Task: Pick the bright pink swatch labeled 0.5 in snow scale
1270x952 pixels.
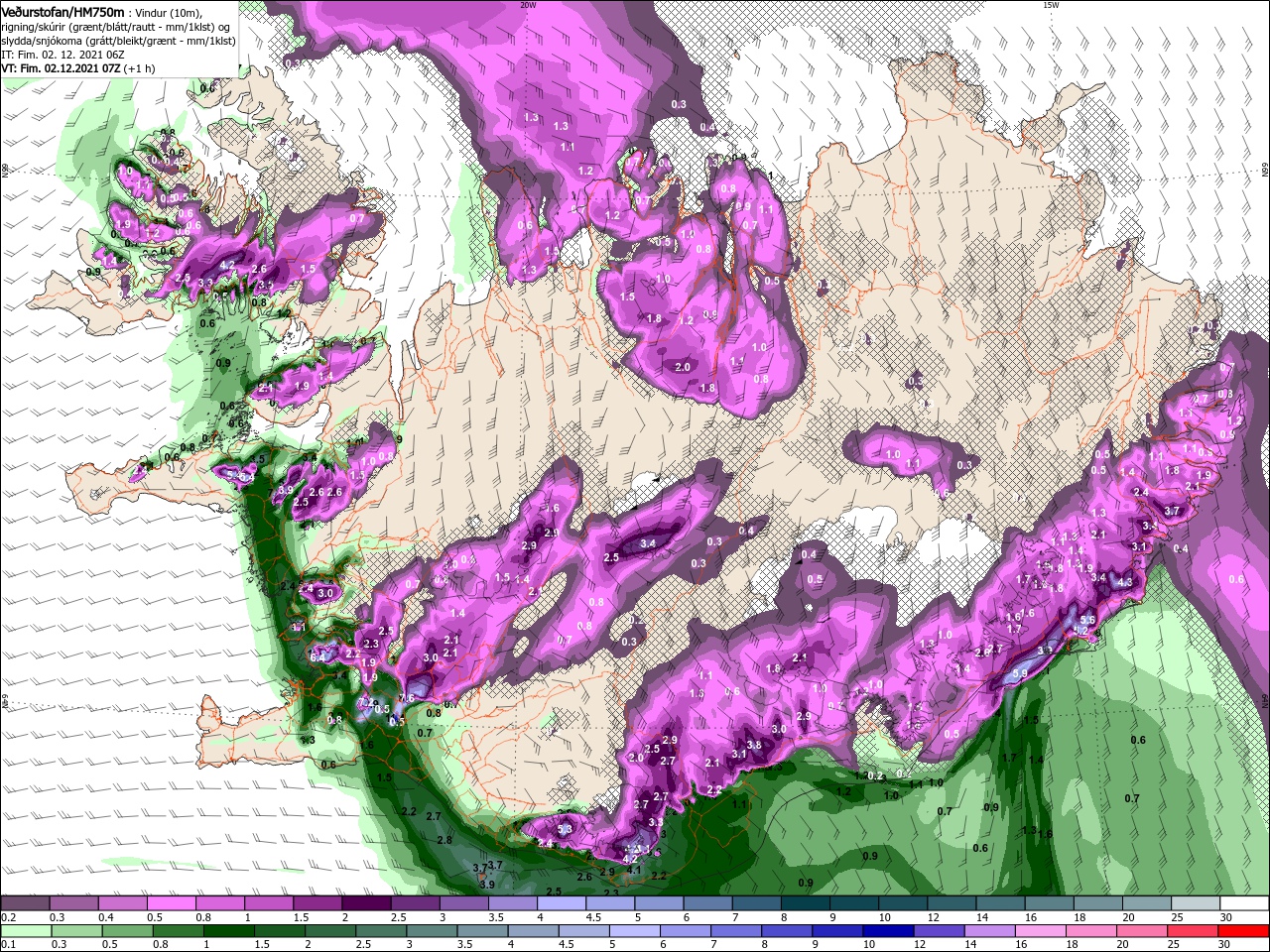Action: pyautogui.click(x=171, y=902)
